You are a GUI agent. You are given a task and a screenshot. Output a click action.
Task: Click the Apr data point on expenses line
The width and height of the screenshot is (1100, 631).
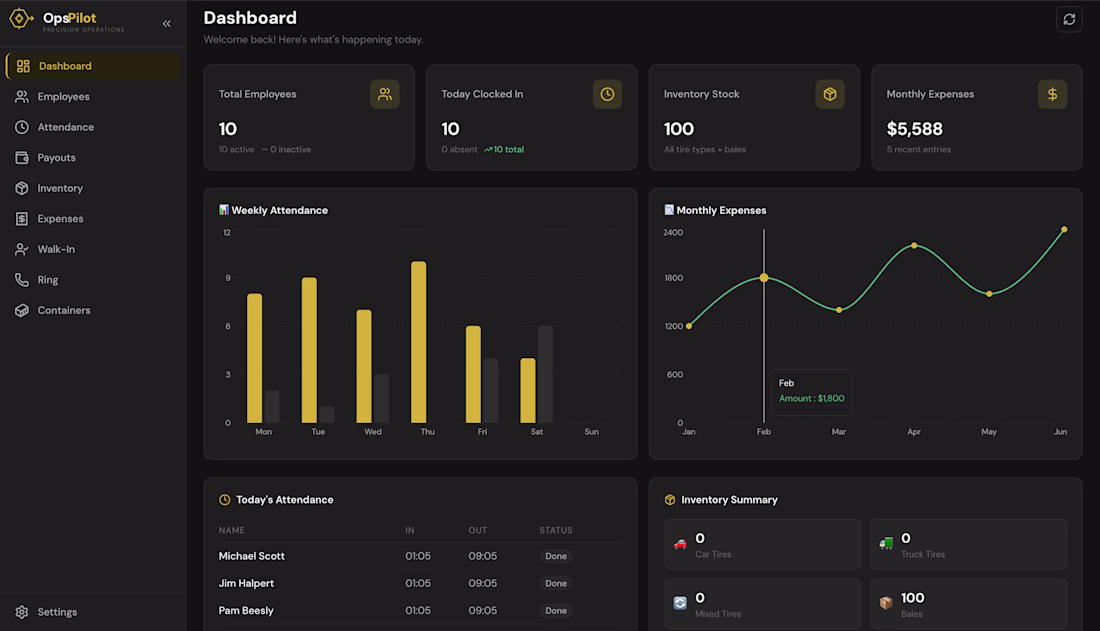914,246
